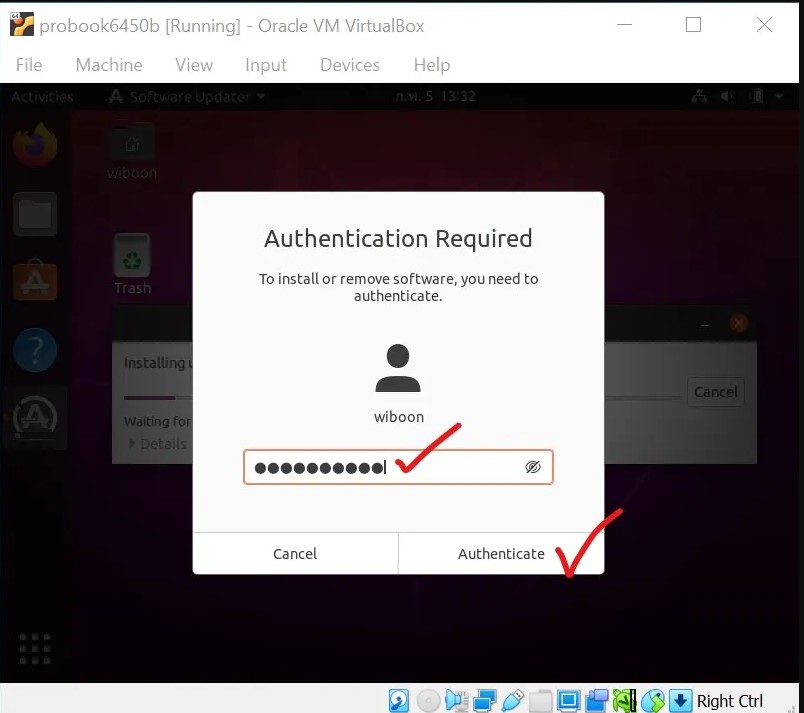
Task: Click the shared folders icon in VirtualBox status bar
Action: (540, 700)
